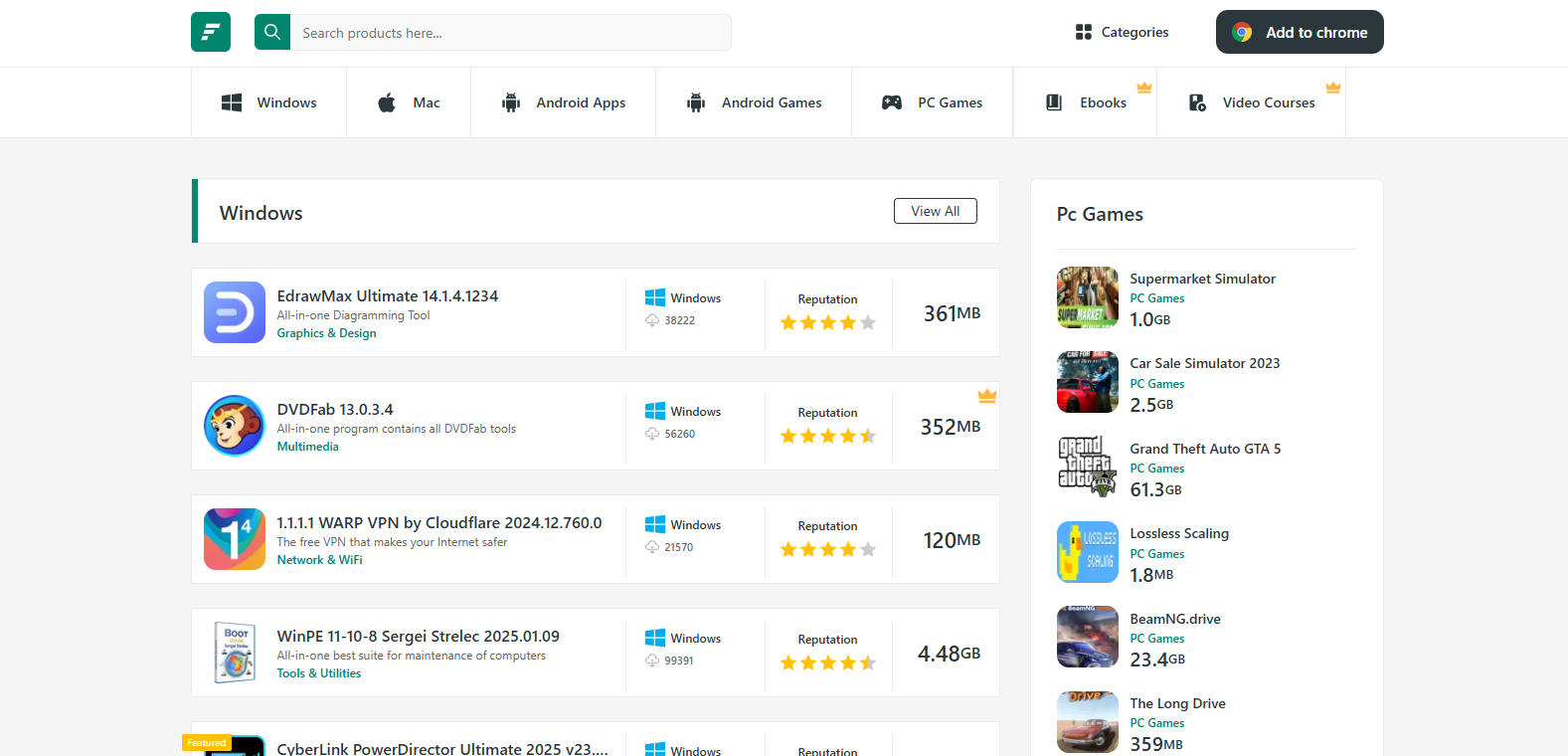Click the 361MB size of EdrawMax
This screenshot has width=1568, height=756.
click(x=952, y=313)
